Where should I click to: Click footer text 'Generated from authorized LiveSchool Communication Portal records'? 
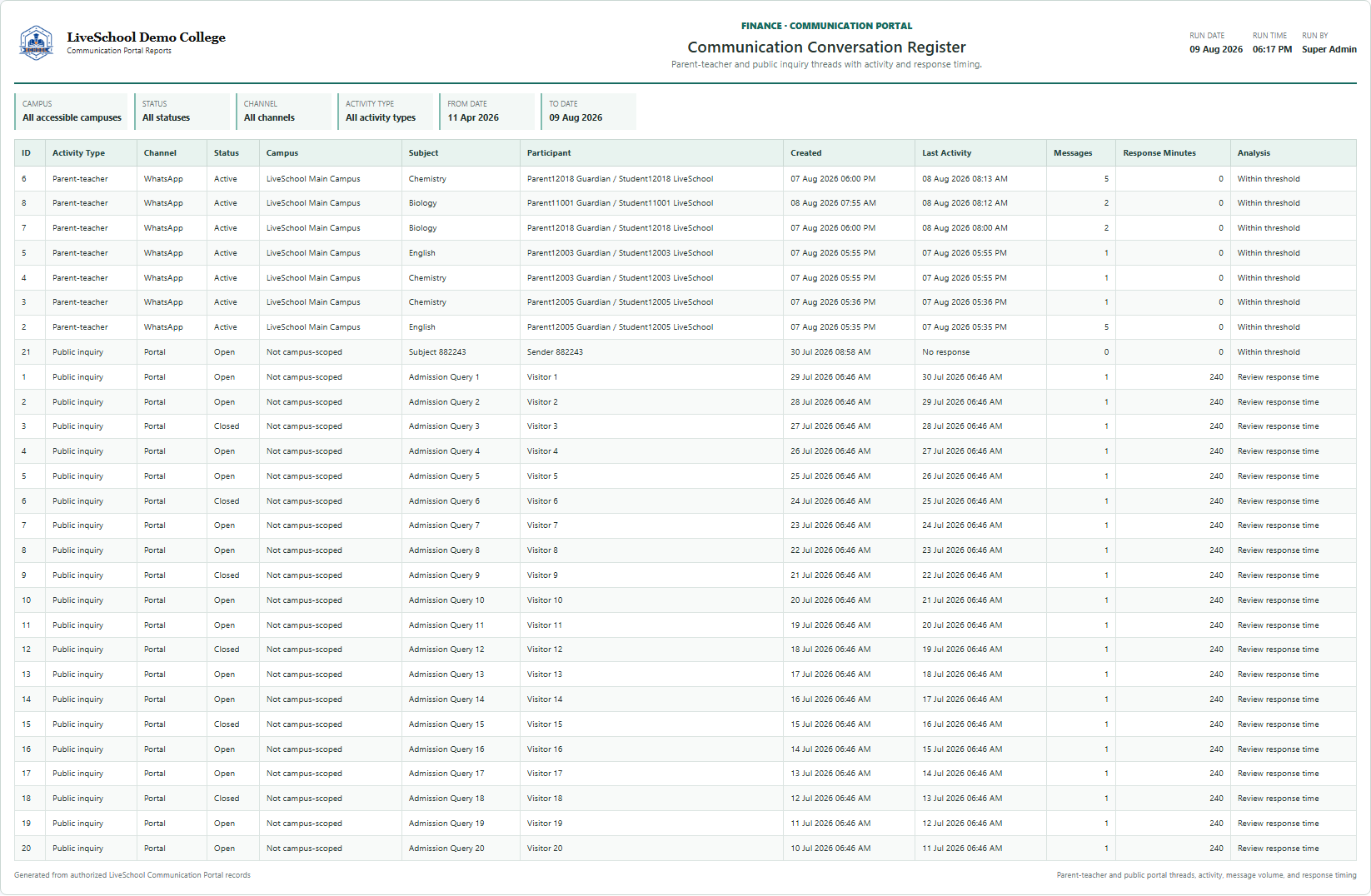click(132, 875)
